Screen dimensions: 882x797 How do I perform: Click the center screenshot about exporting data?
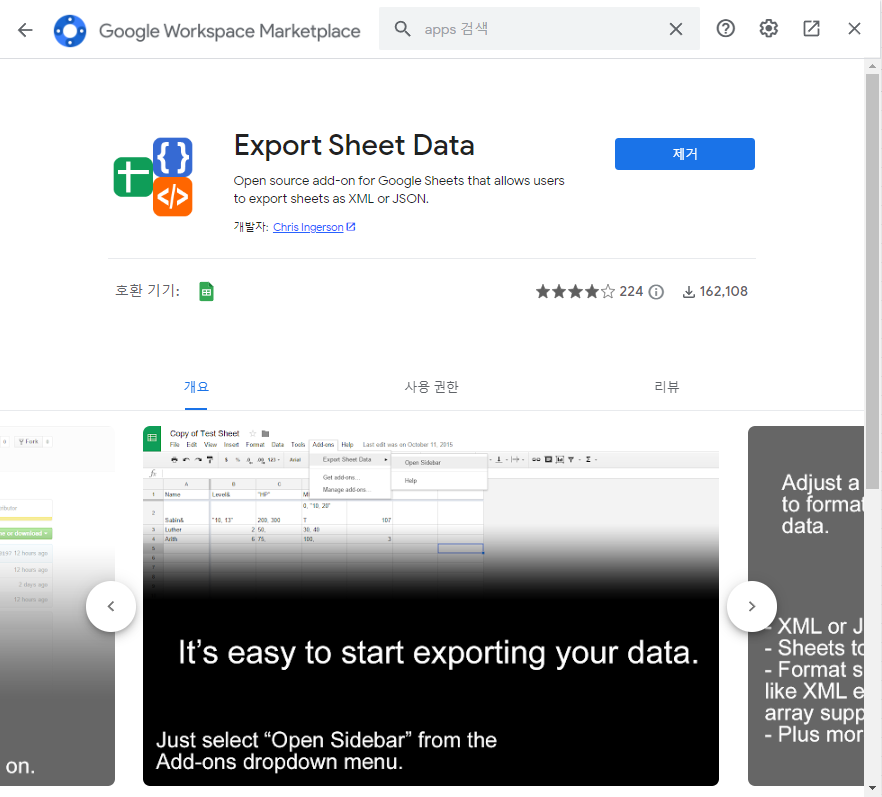(431, 606)
